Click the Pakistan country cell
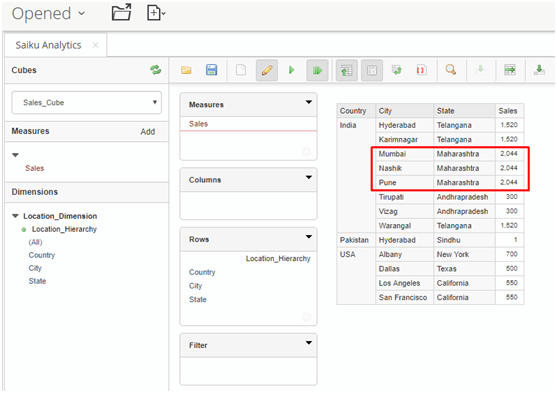 356,240
